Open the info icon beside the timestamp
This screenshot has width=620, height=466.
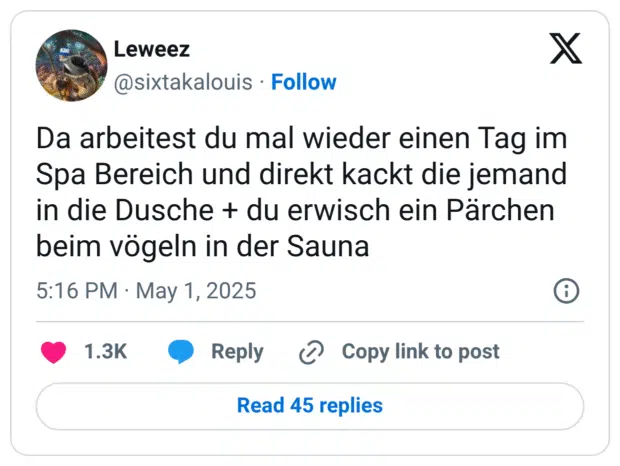(566, 291)
